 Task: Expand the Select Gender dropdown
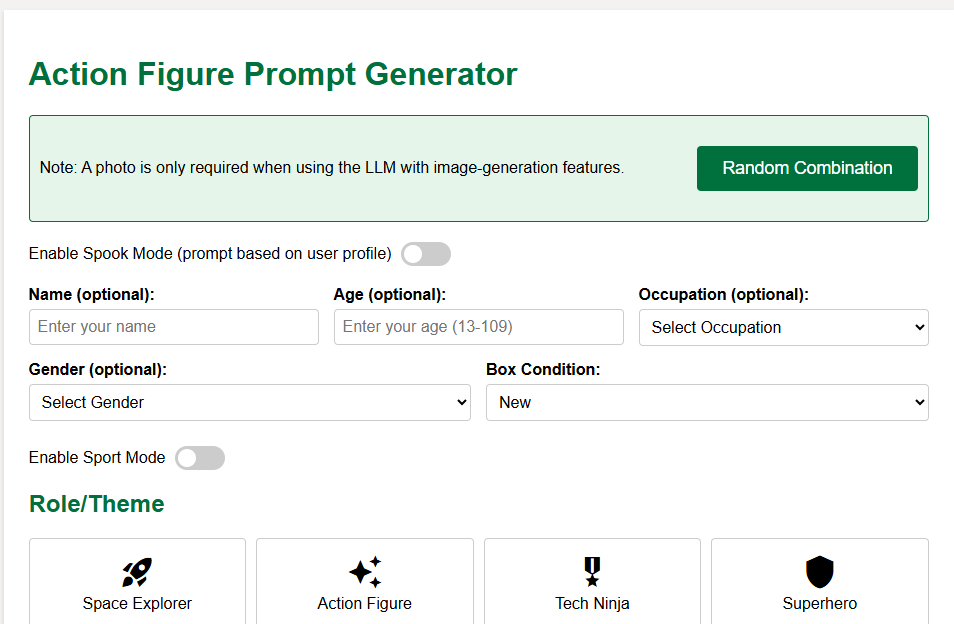pyautogui.click(x=249, y=402)
